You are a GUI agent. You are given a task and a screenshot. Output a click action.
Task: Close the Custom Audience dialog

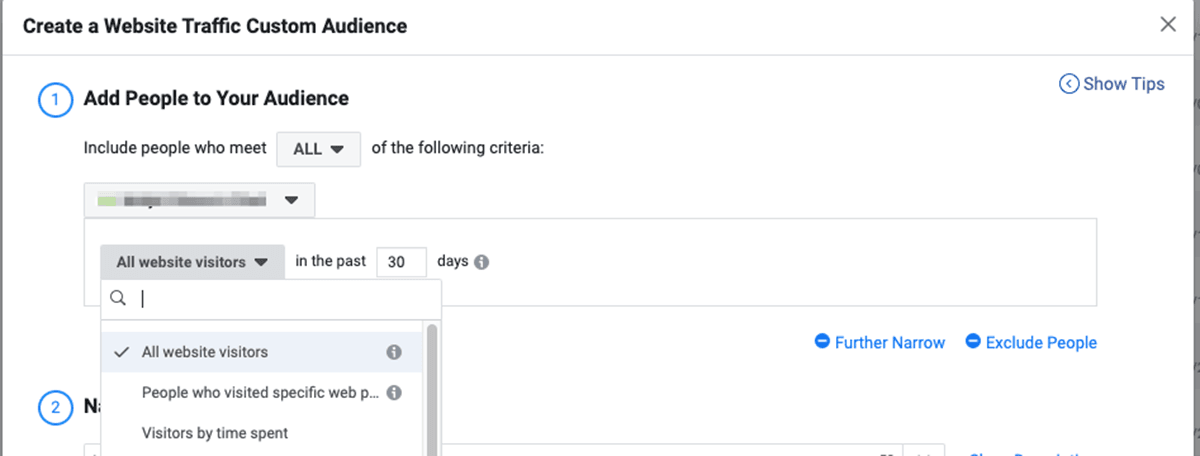[1167, 25]
